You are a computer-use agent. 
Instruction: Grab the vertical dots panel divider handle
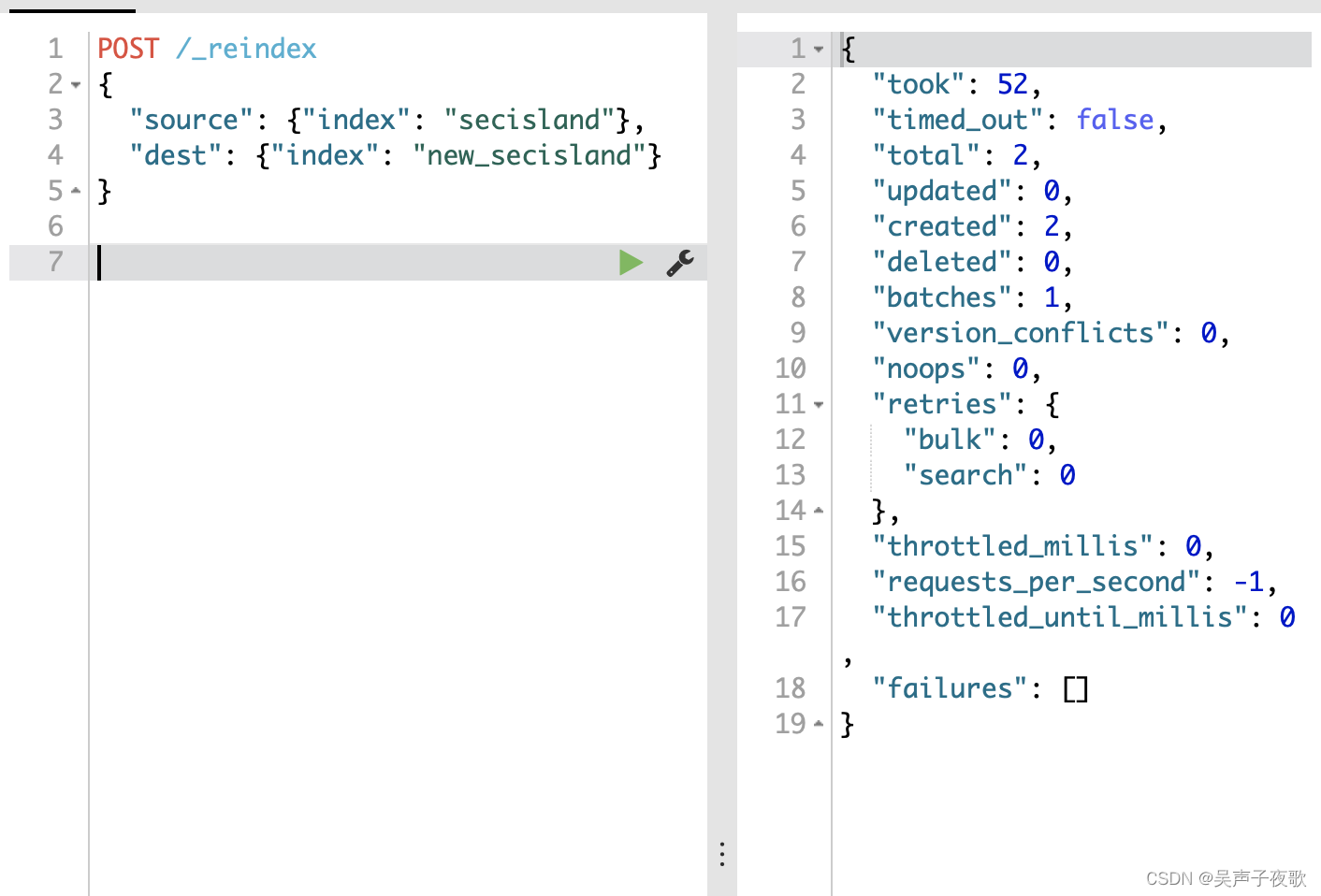[x=722, y=854]
